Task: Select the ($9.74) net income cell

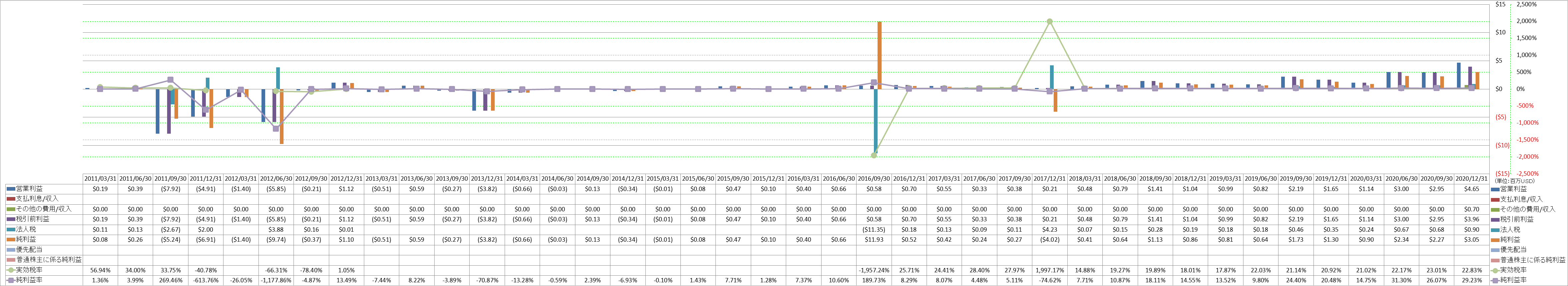Action: [x=277, y=240]
